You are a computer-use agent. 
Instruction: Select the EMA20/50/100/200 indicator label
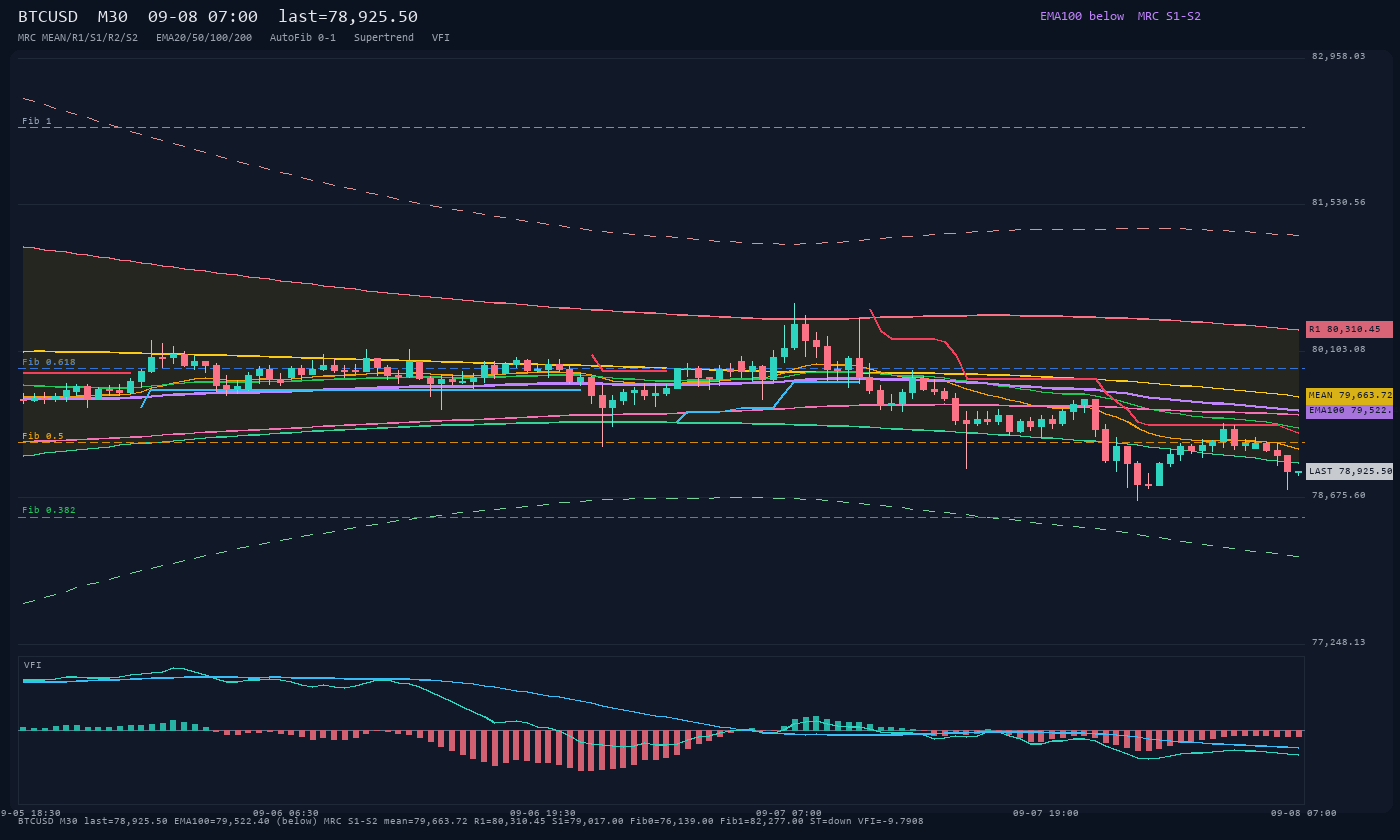tap(204, 38)
